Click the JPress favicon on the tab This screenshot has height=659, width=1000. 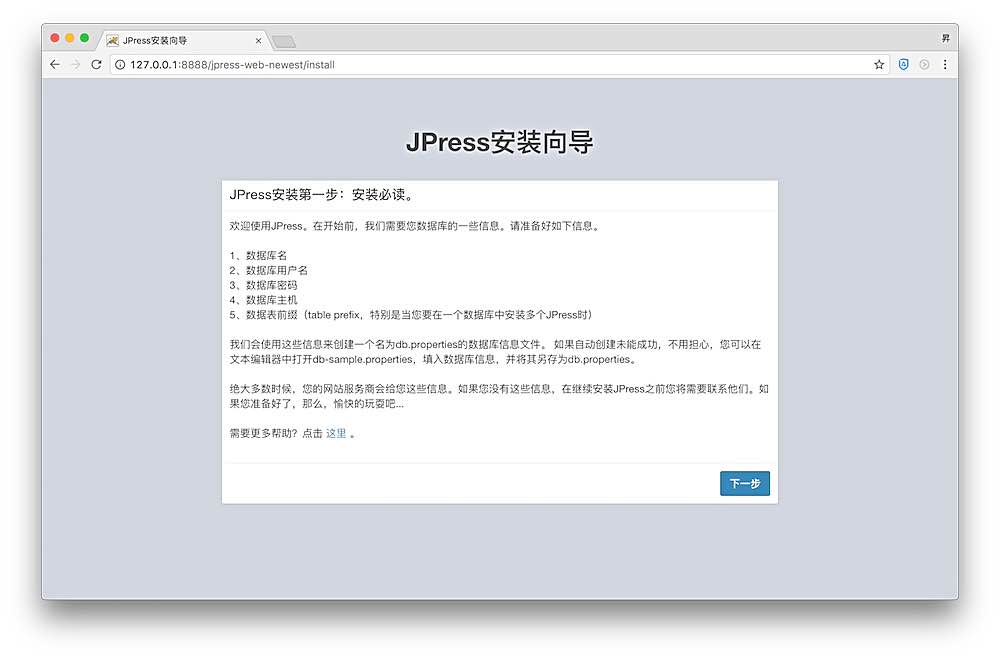click(x=113, y=41)
